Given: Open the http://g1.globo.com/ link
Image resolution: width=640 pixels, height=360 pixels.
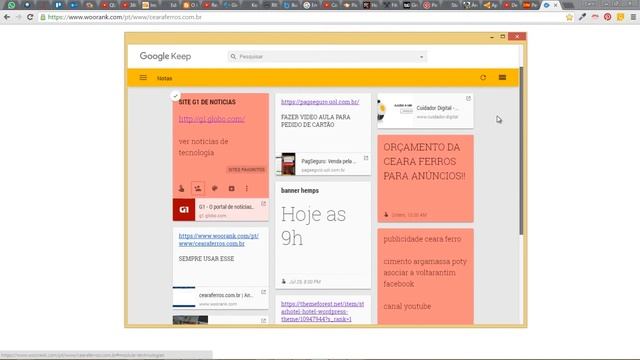Looking at the screenshot, I should coord(211,119).
